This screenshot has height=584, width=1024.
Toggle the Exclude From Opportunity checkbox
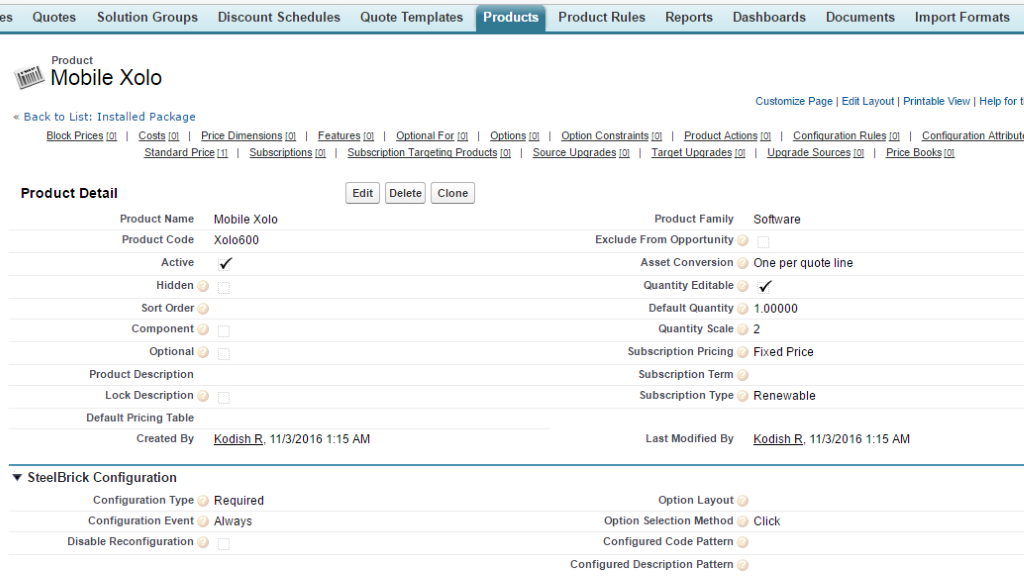click(763, 242)
